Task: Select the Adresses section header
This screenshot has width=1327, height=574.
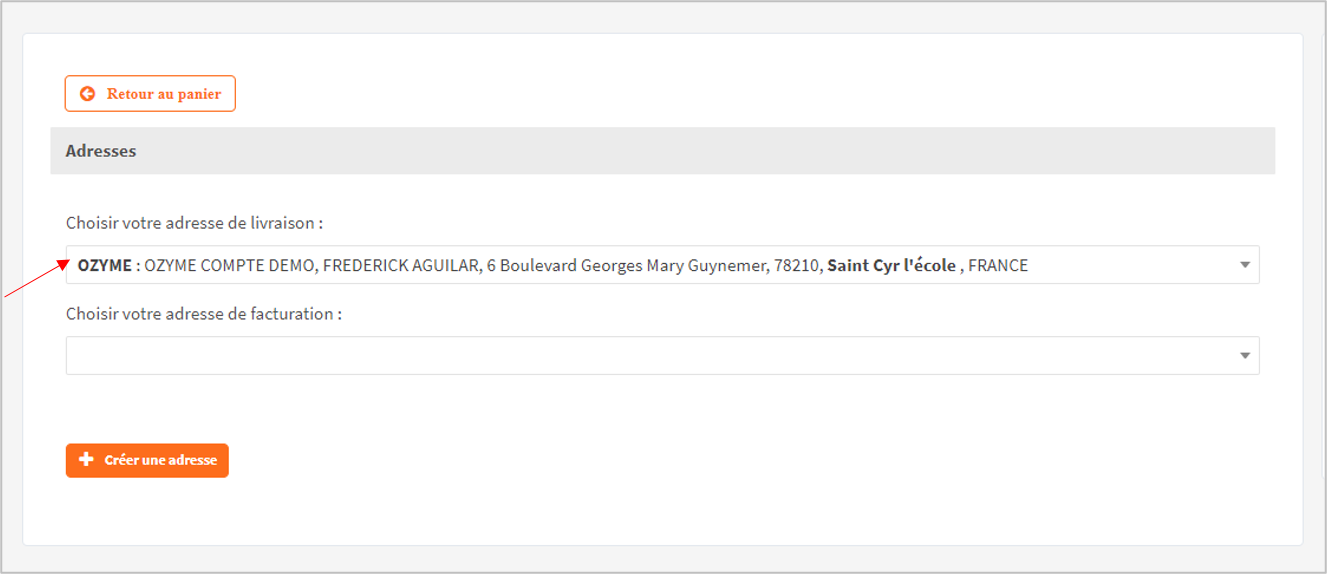Action: 101,151
